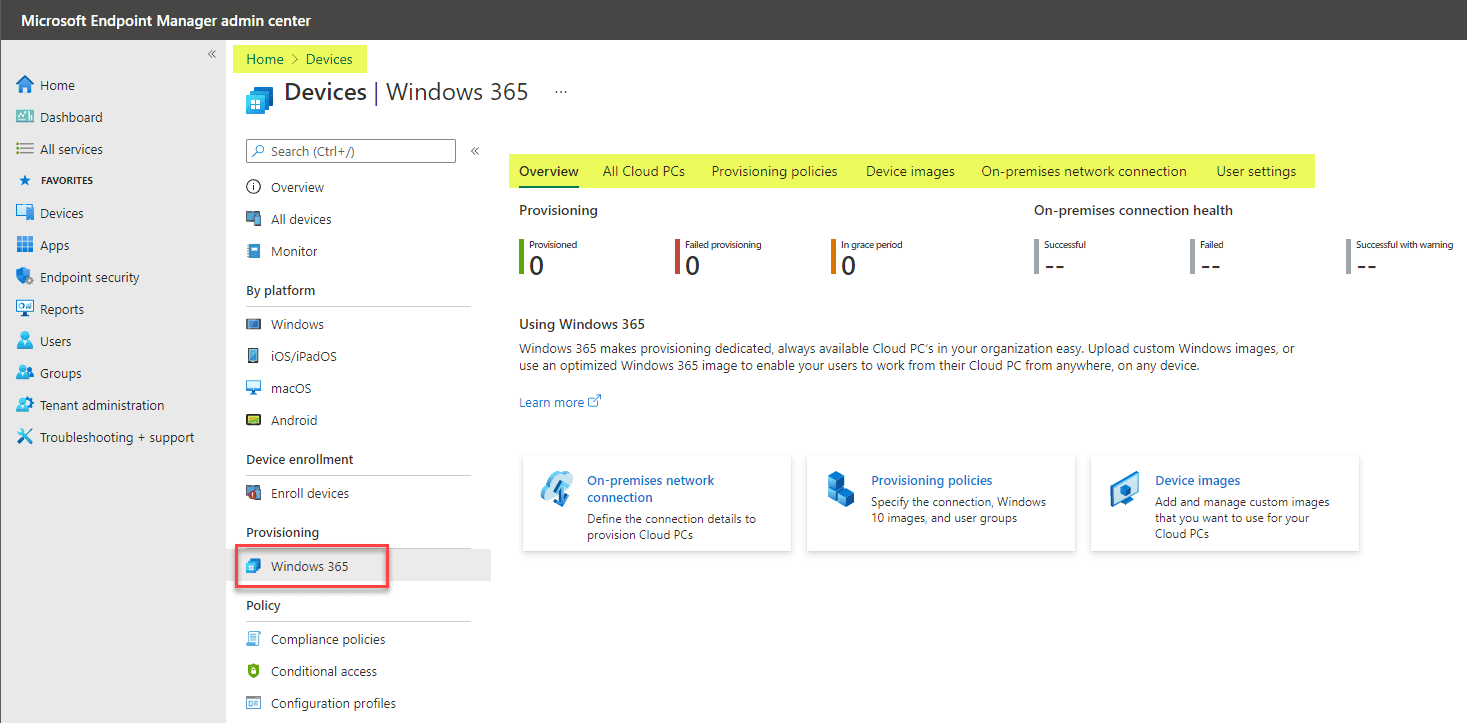Viewport: 1467px width, 723px height.
Task: Collapse the left navigation pane with the chevron
Action: 211,54
